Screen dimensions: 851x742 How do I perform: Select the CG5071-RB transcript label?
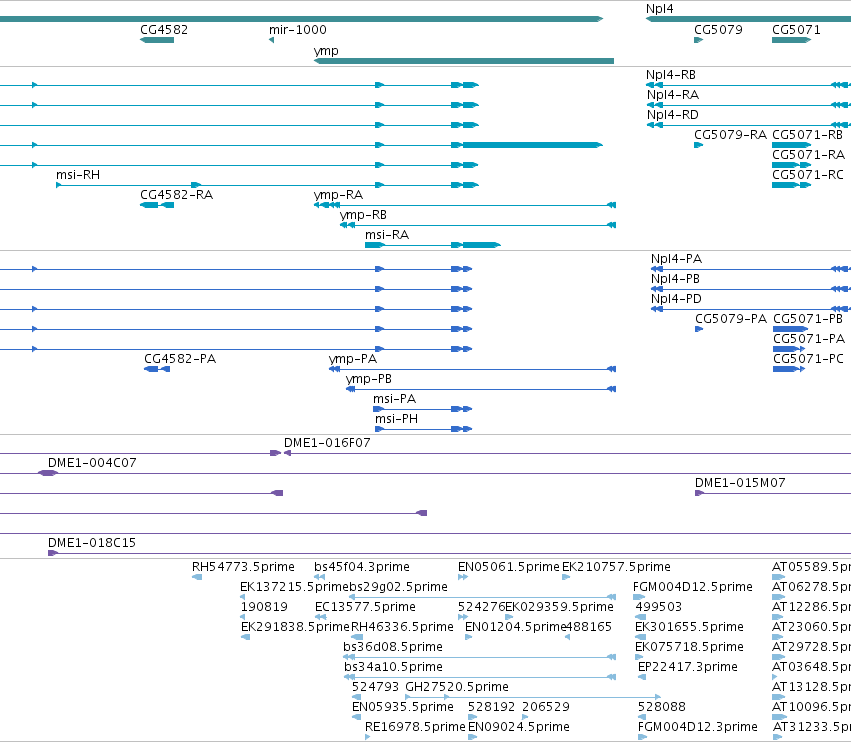[x=808, y=135]
